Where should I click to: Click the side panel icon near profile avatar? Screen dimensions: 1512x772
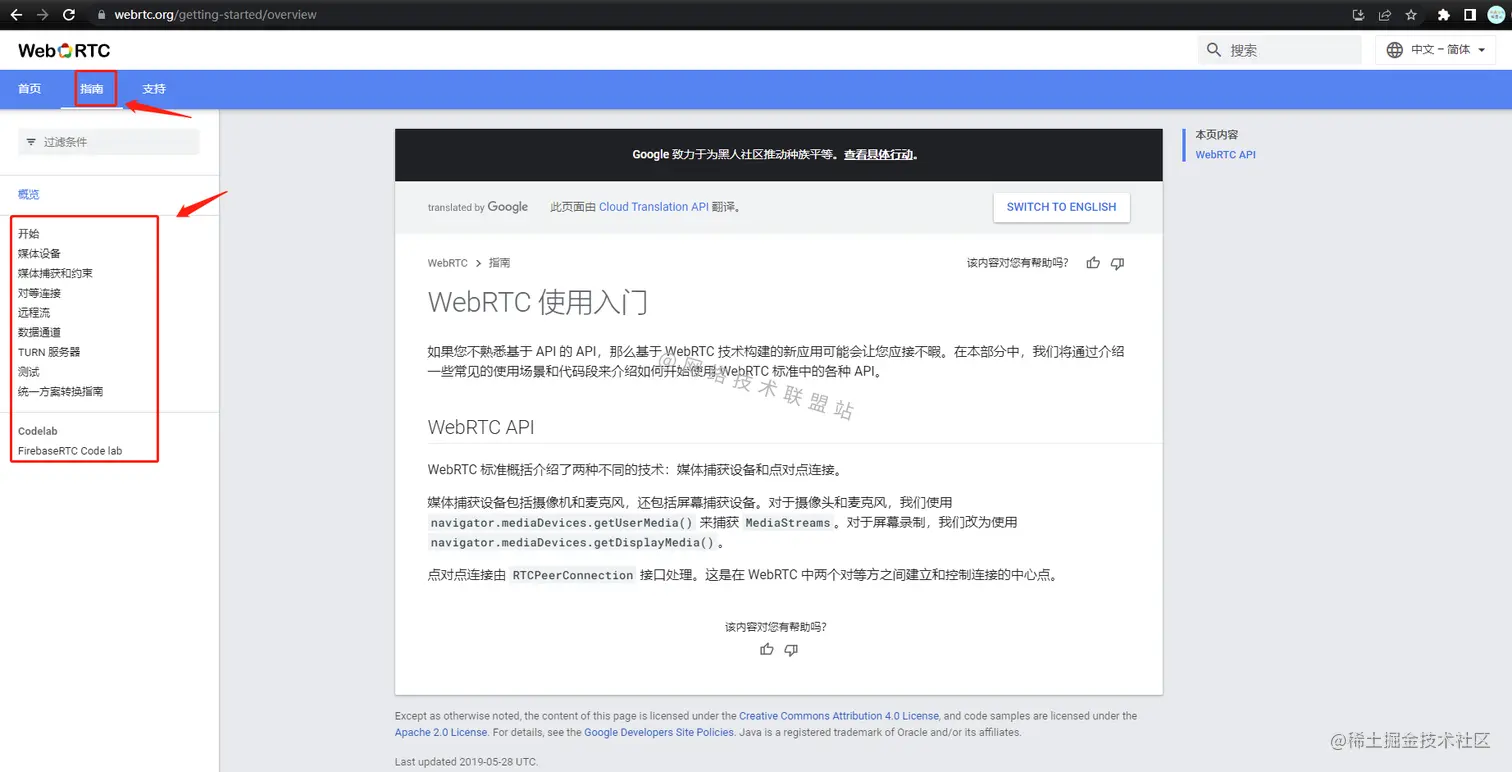click(1470, 15)
